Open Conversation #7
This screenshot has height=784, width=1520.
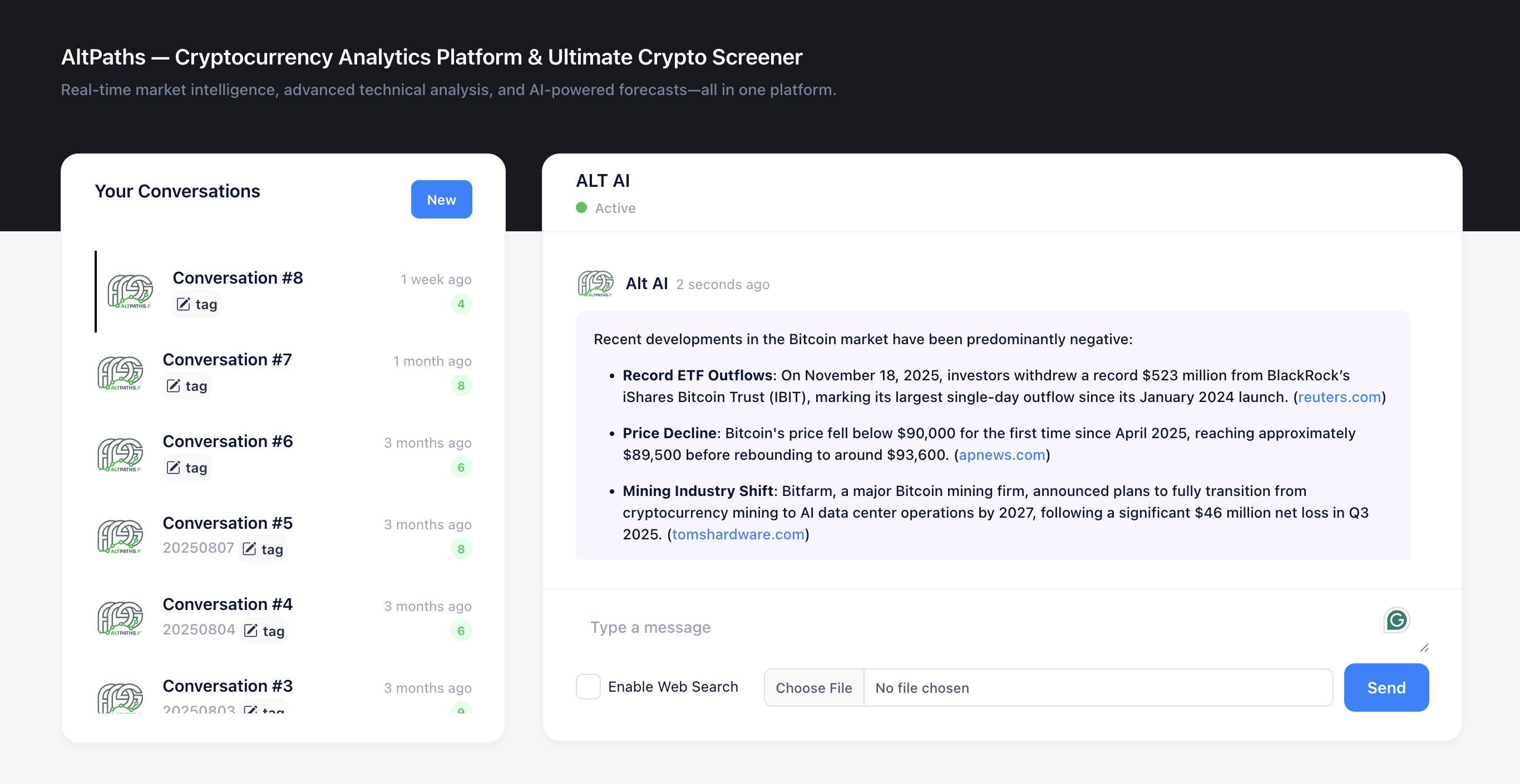coord(284,373)
